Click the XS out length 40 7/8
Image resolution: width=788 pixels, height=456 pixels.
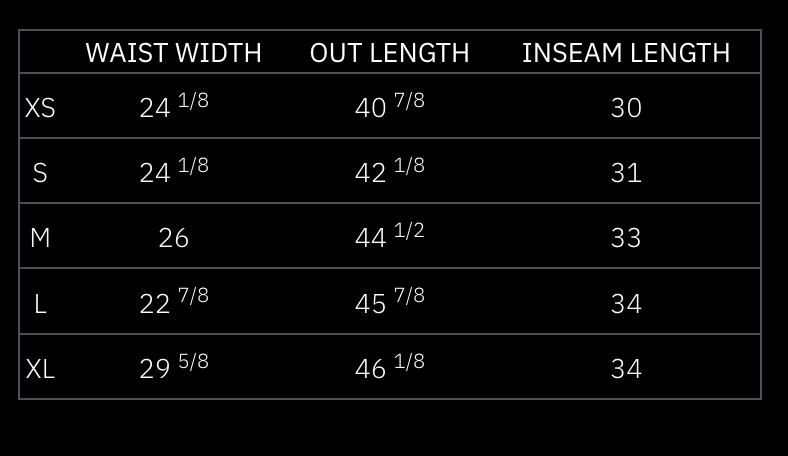tap(389, 106)
